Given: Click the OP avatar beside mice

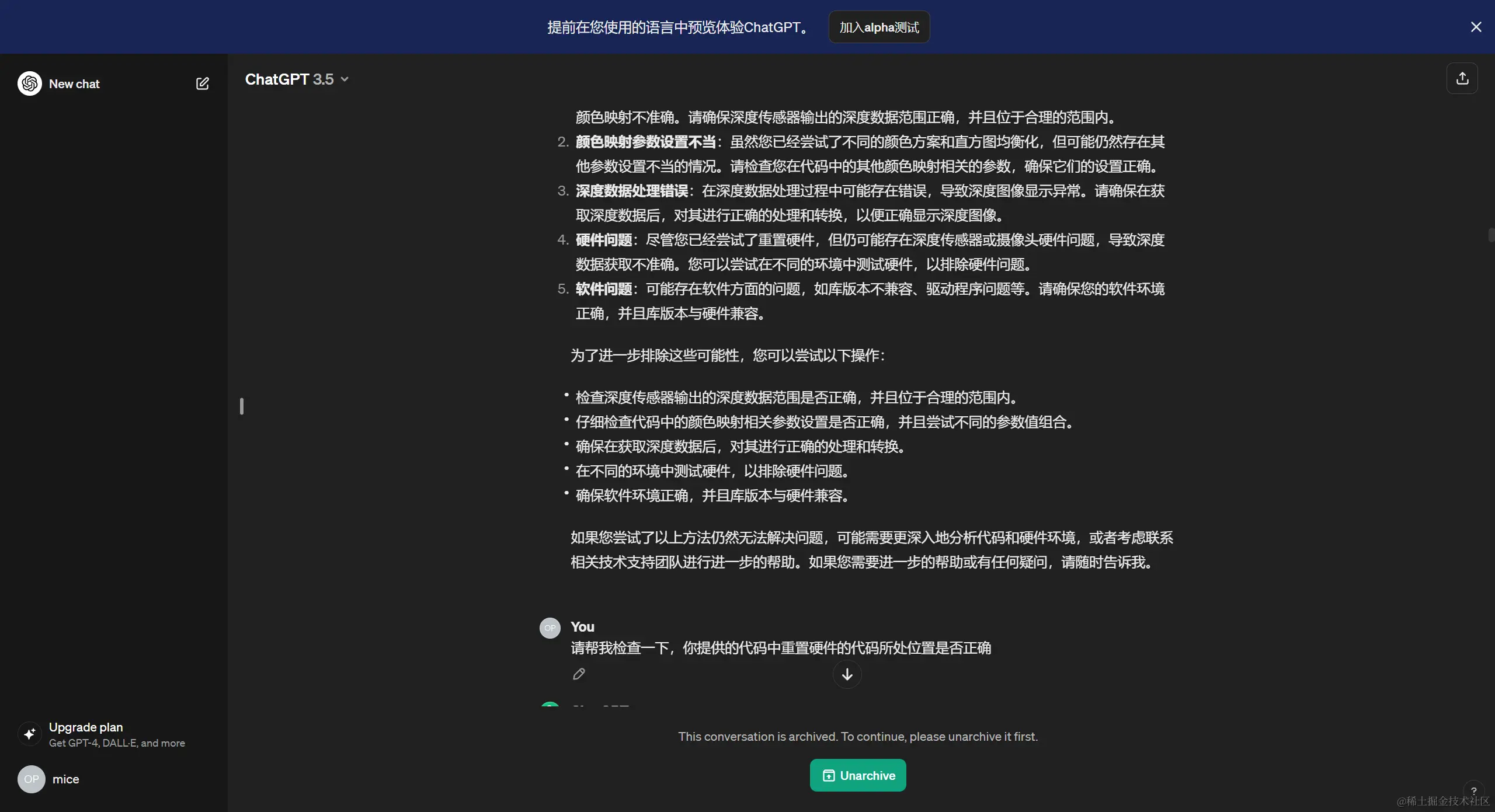Looking at the screenshot, I should pyautogui.click(x=32, y=779).
